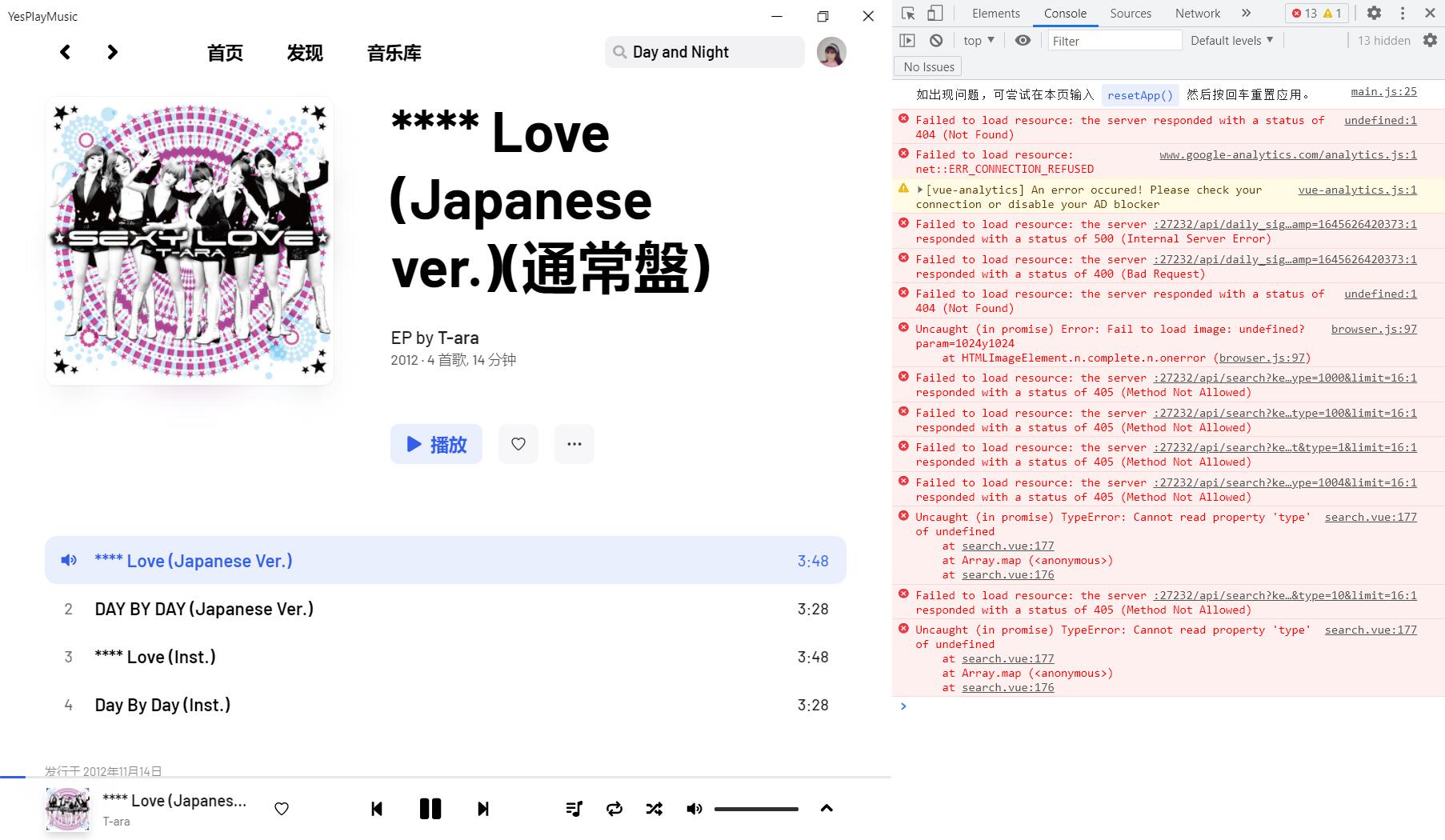Open DevTools settings gear

pyautogui.click(x=1374, y=13)
